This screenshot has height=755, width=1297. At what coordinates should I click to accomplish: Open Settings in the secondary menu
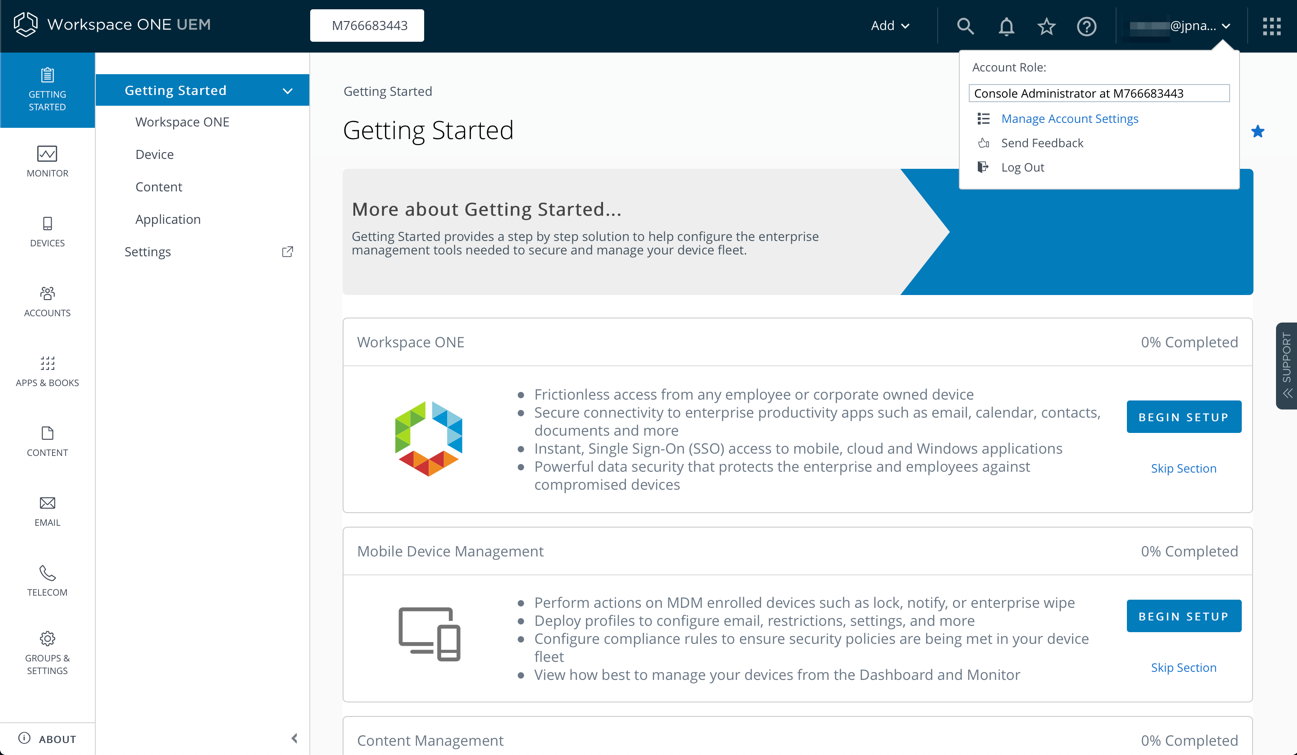[x=148, y=252]
